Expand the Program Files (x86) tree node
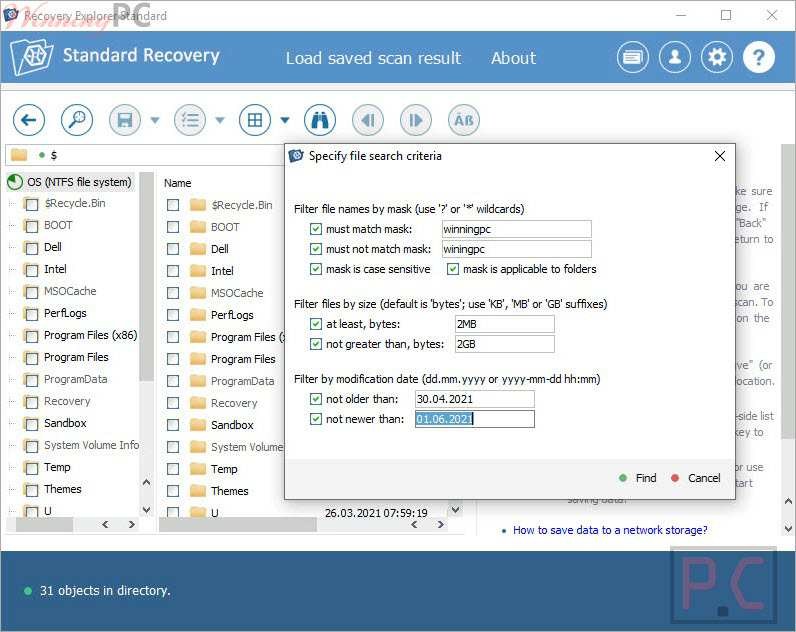The height and width of the screenshot is (632, 796). point(12,336)
